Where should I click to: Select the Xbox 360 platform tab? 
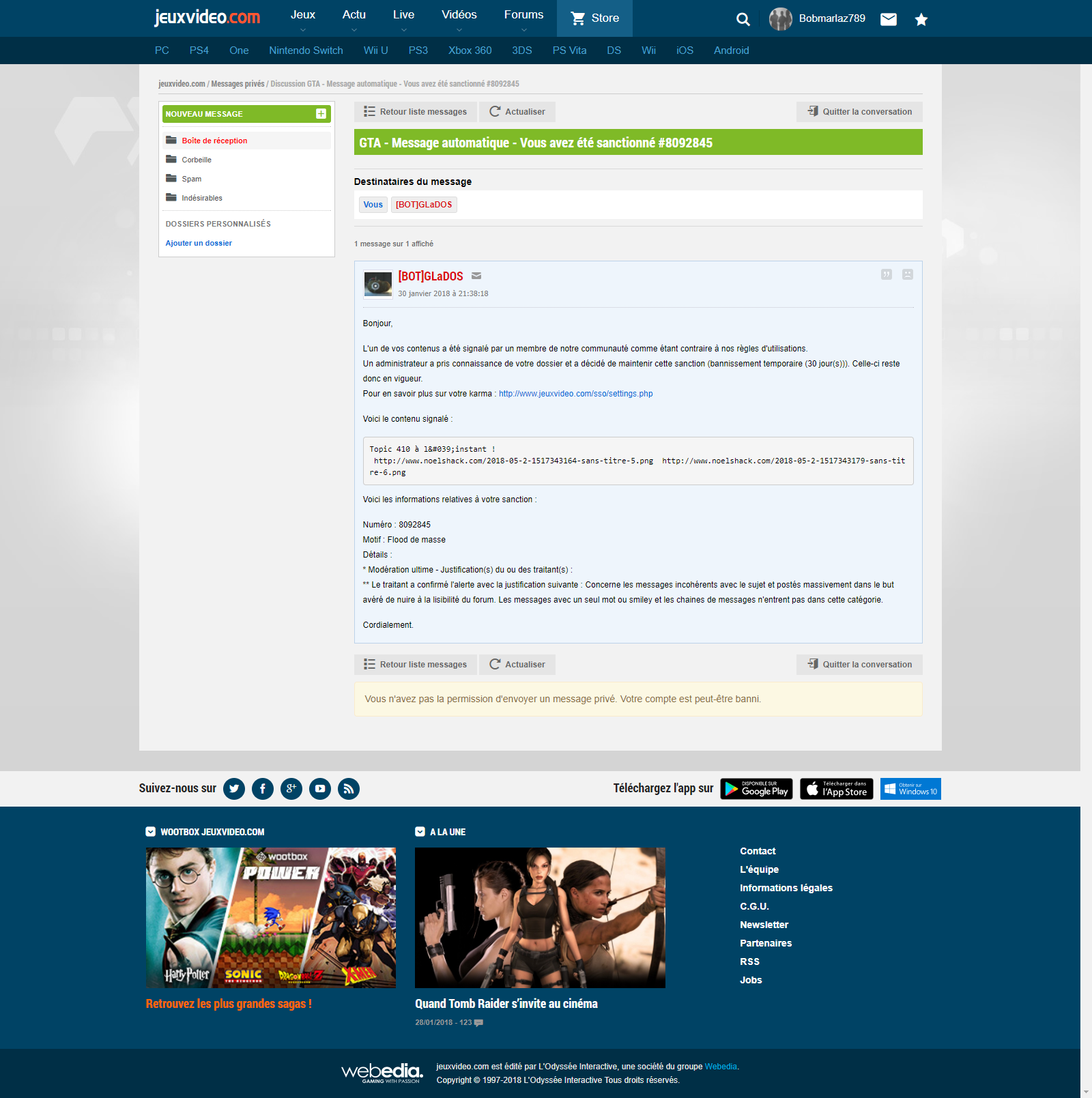470,50
